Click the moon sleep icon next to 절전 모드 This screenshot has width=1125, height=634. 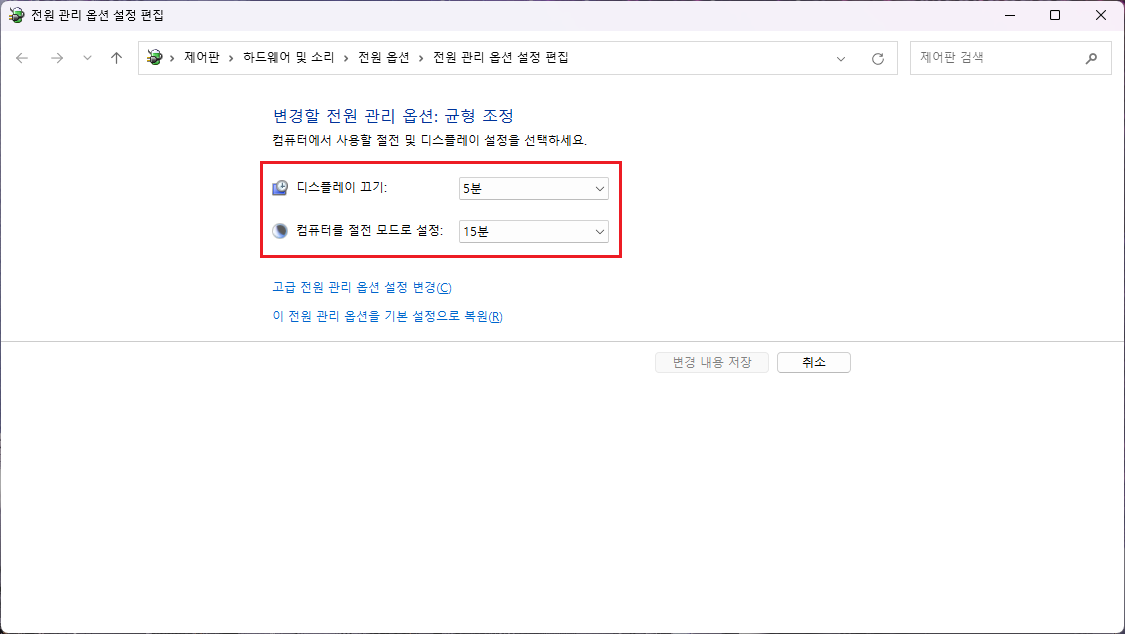[279, 231]
